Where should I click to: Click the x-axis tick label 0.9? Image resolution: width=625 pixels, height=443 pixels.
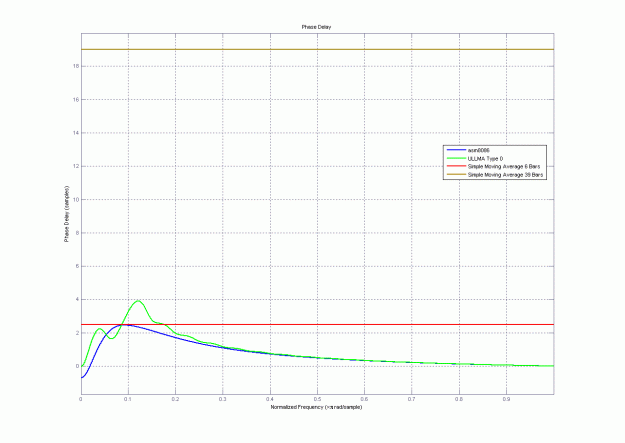click(506, 399)
